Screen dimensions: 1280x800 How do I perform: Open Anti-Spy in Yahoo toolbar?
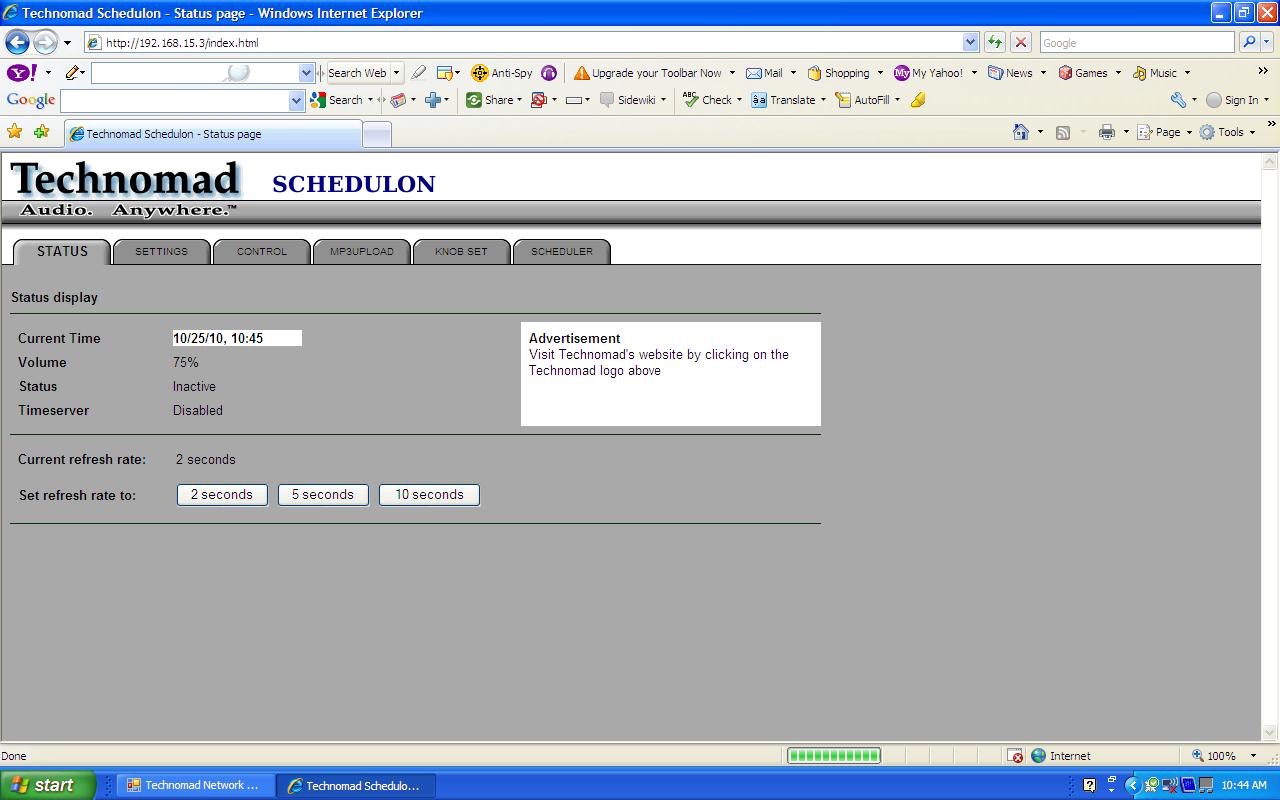tap(502, 73)
